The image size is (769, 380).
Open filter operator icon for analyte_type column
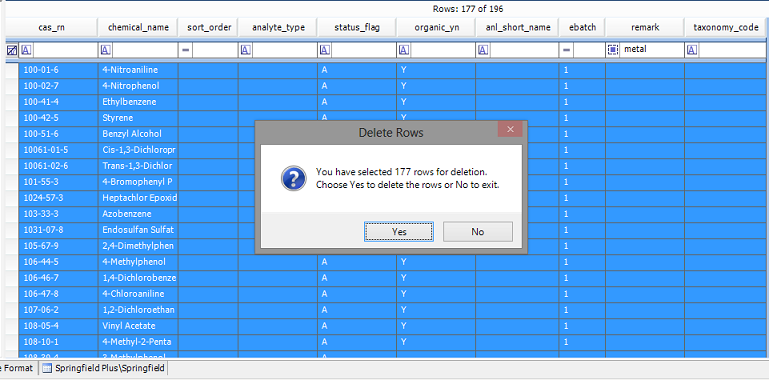(245, 50)
